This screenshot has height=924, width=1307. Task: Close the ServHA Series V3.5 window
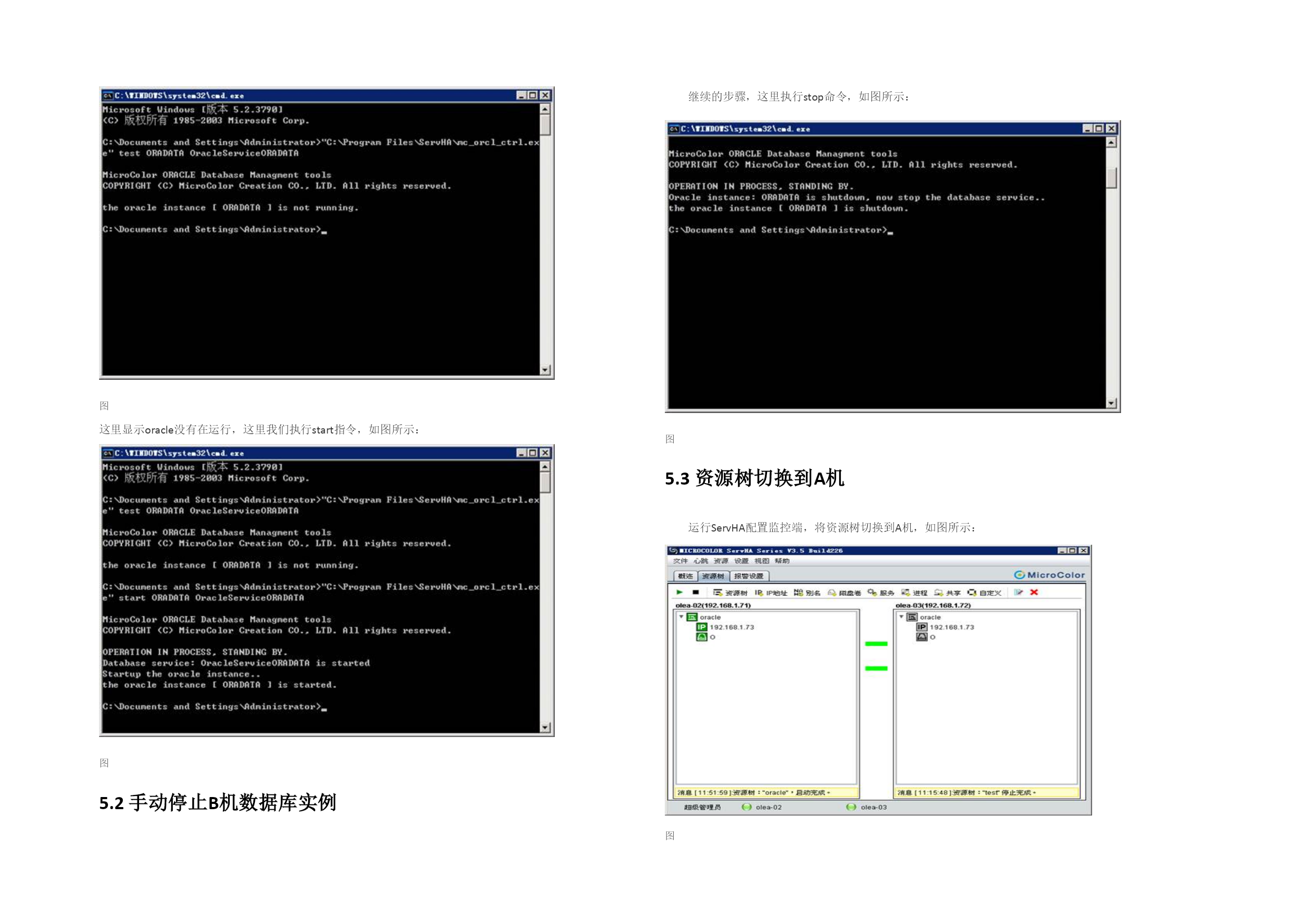click(1083, 551)
